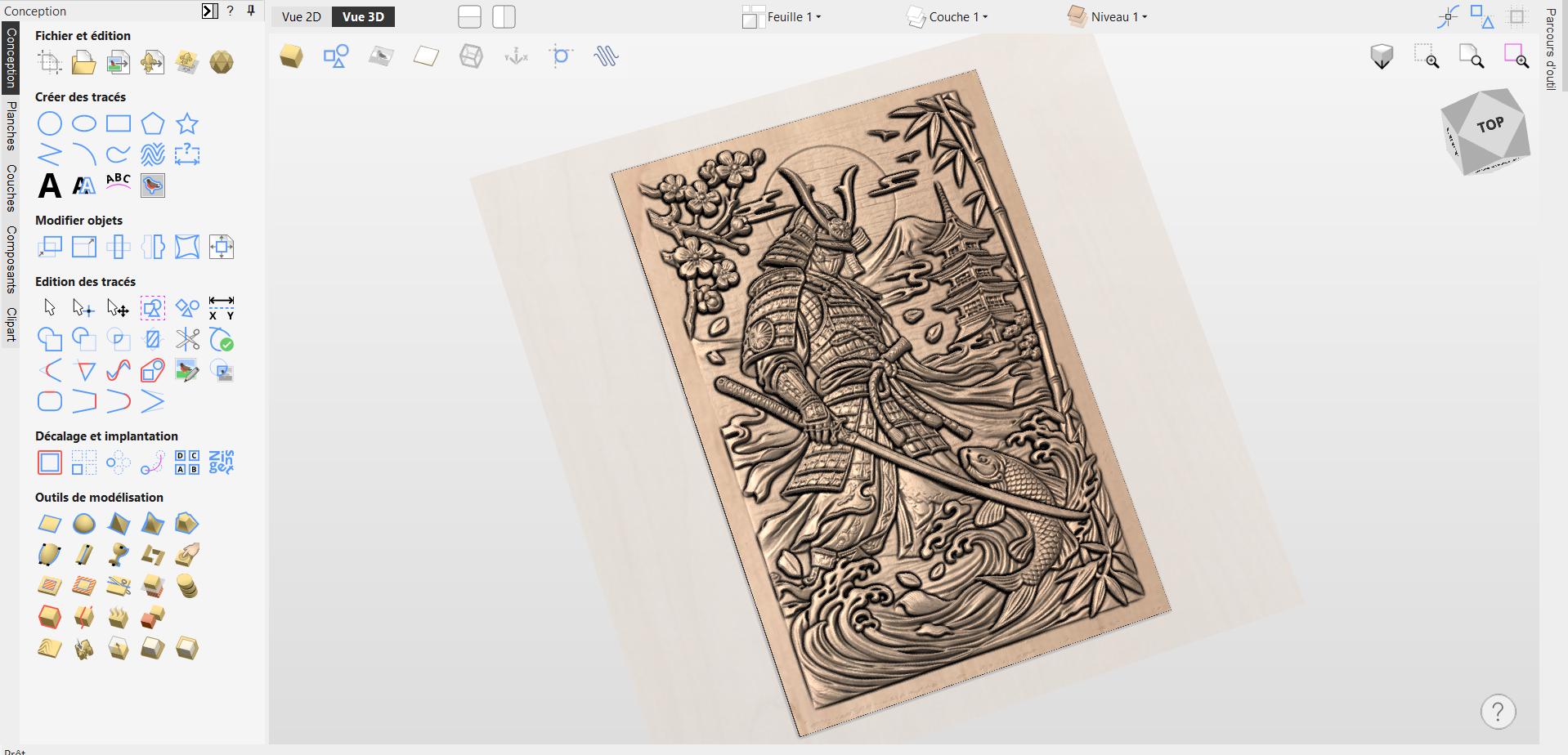Open the measure X Y tool
This screenshot has height=755, width=1568.
point(222,308)
